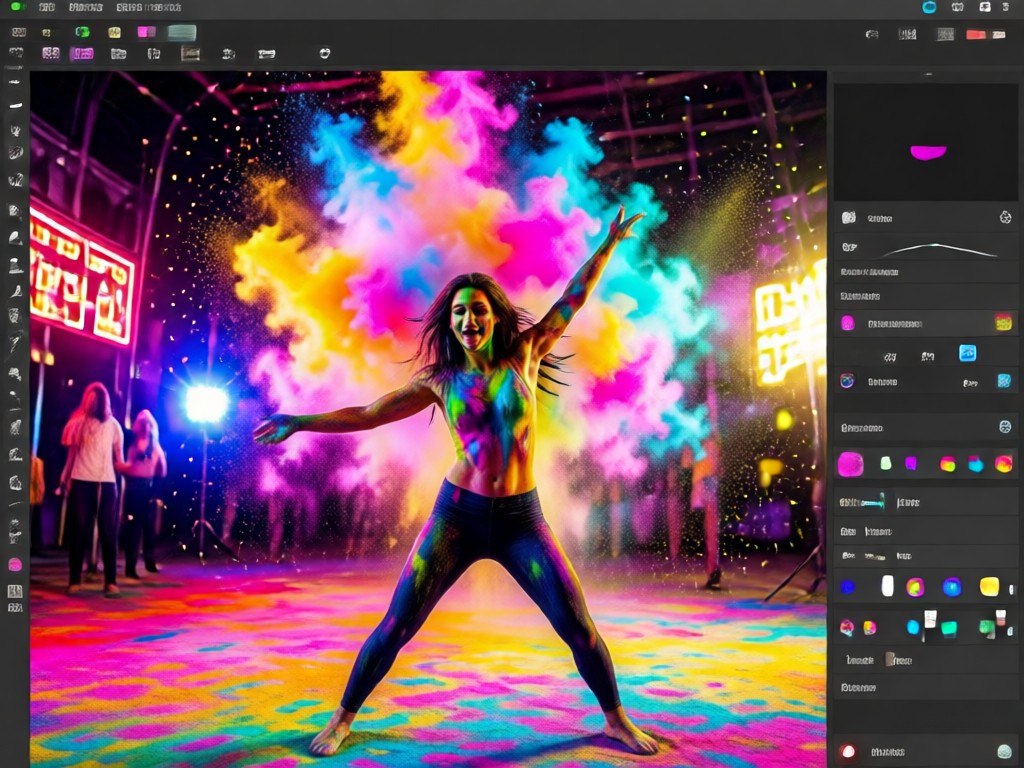This screenshot has width=1024, height=768.
Task: Click the magenta brush preview in right panel
Action: [928, 152]
